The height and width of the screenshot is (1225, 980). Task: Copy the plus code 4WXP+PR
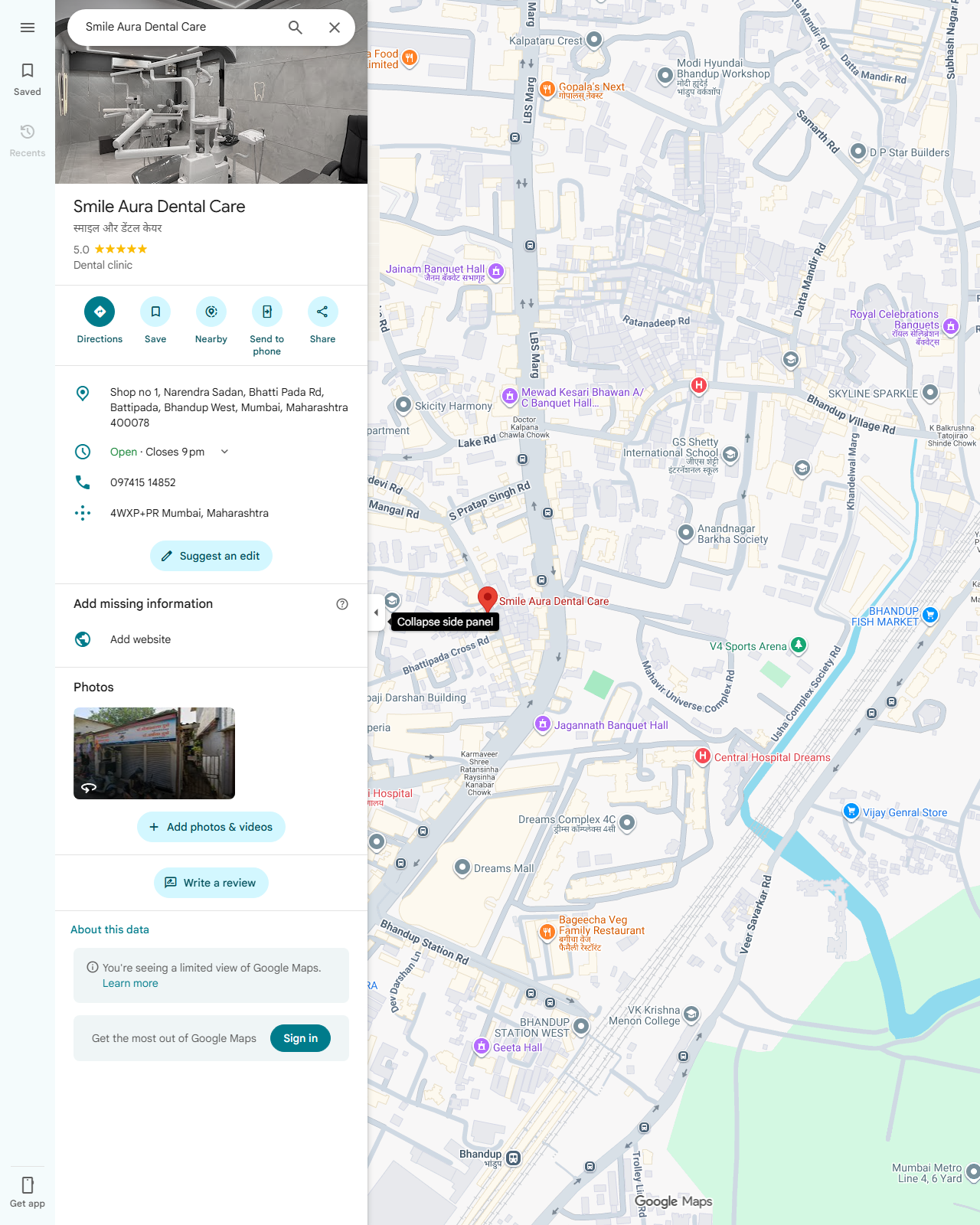[189, 513]
